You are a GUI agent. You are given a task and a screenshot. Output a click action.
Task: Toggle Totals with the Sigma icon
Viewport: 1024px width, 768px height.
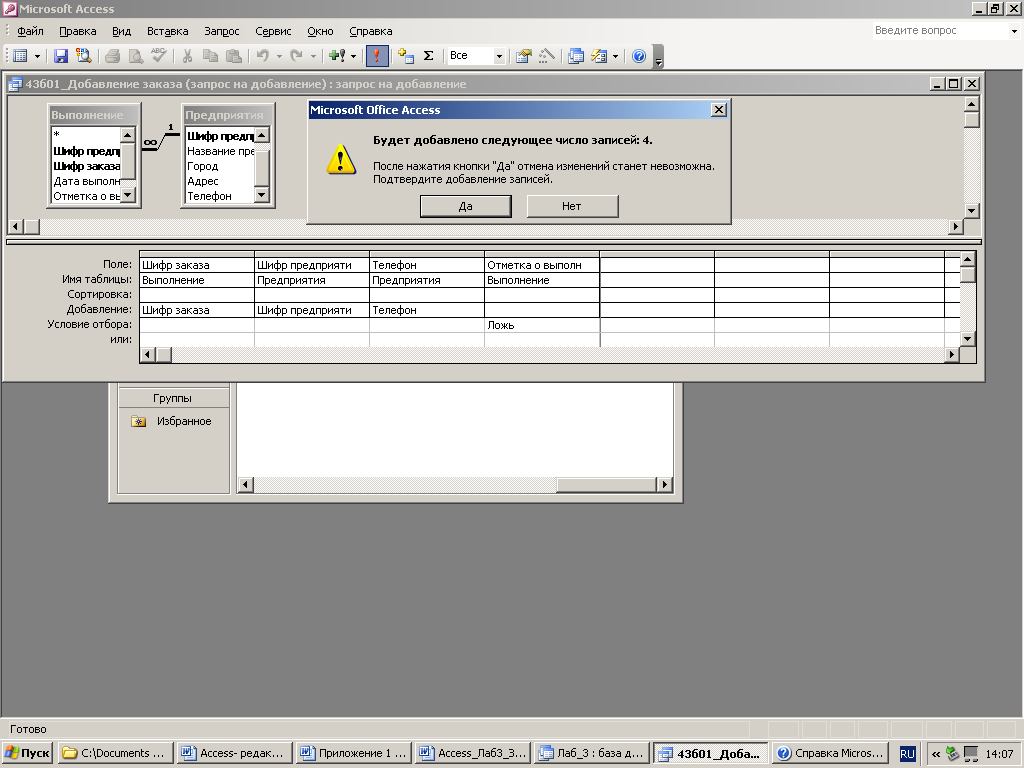tap(428, 56)
